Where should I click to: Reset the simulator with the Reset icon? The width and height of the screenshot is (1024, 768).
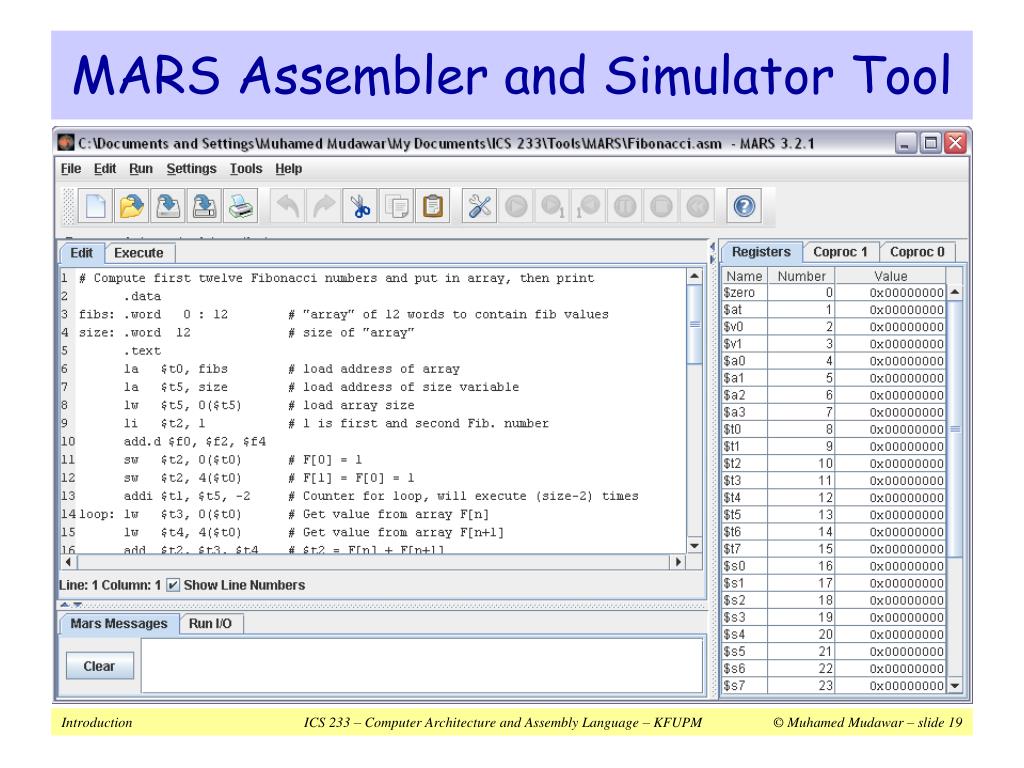[697, 206]
